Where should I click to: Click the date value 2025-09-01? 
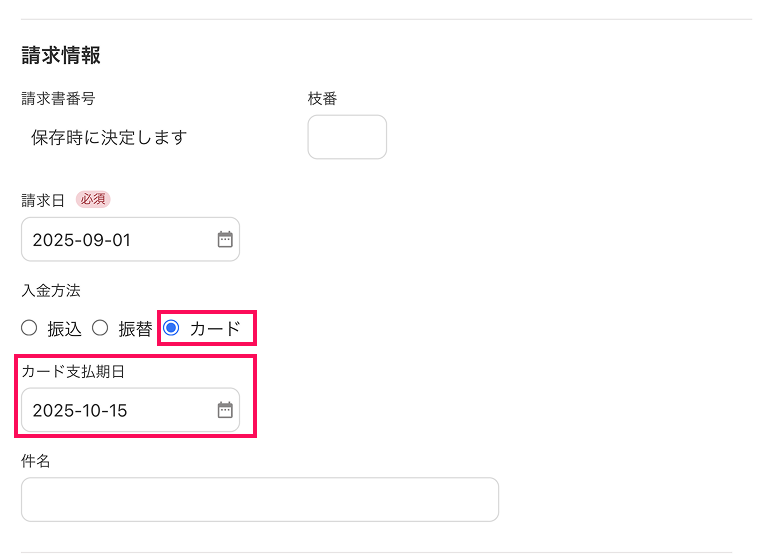(x=81, y=240)
